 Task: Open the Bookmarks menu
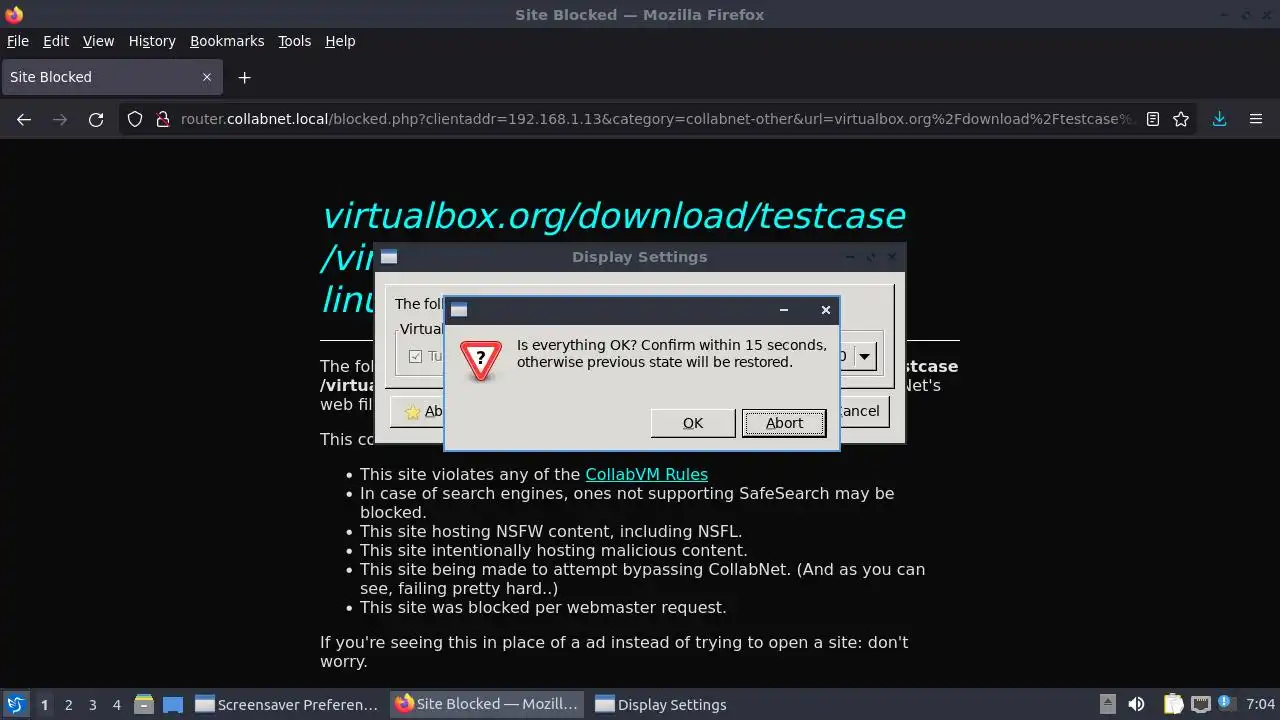coord(227,41)
